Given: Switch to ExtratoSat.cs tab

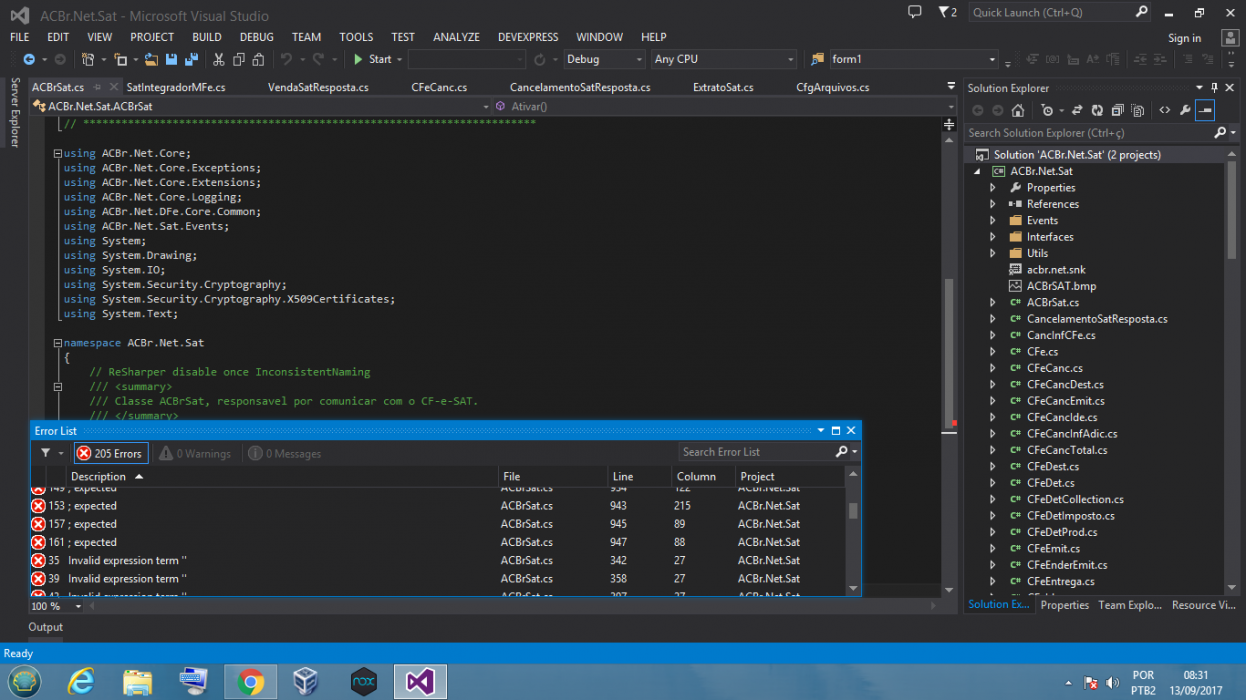Looking at the screenshot, I should point(723,87).
